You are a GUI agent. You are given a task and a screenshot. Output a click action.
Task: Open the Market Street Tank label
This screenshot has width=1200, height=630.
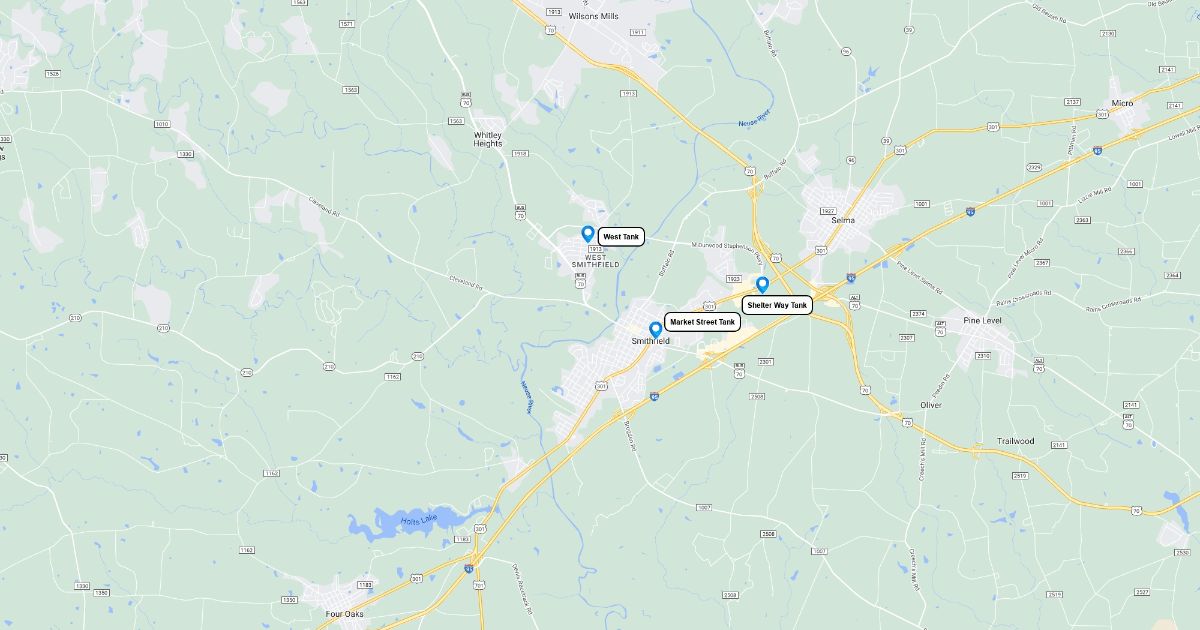point(702,322)
